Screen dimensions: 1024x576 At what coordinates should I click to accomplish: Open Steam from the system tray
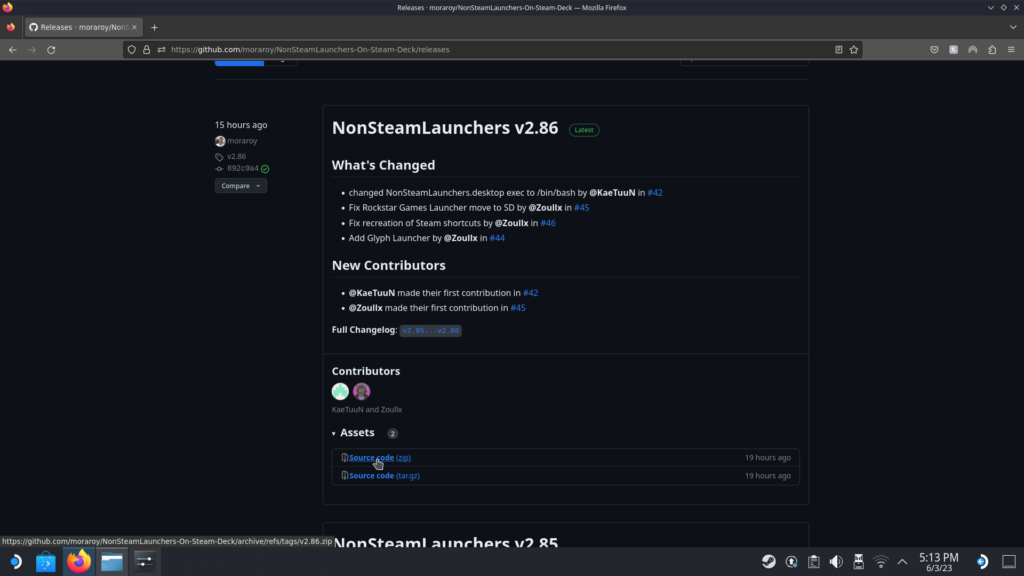click(768, 561)
